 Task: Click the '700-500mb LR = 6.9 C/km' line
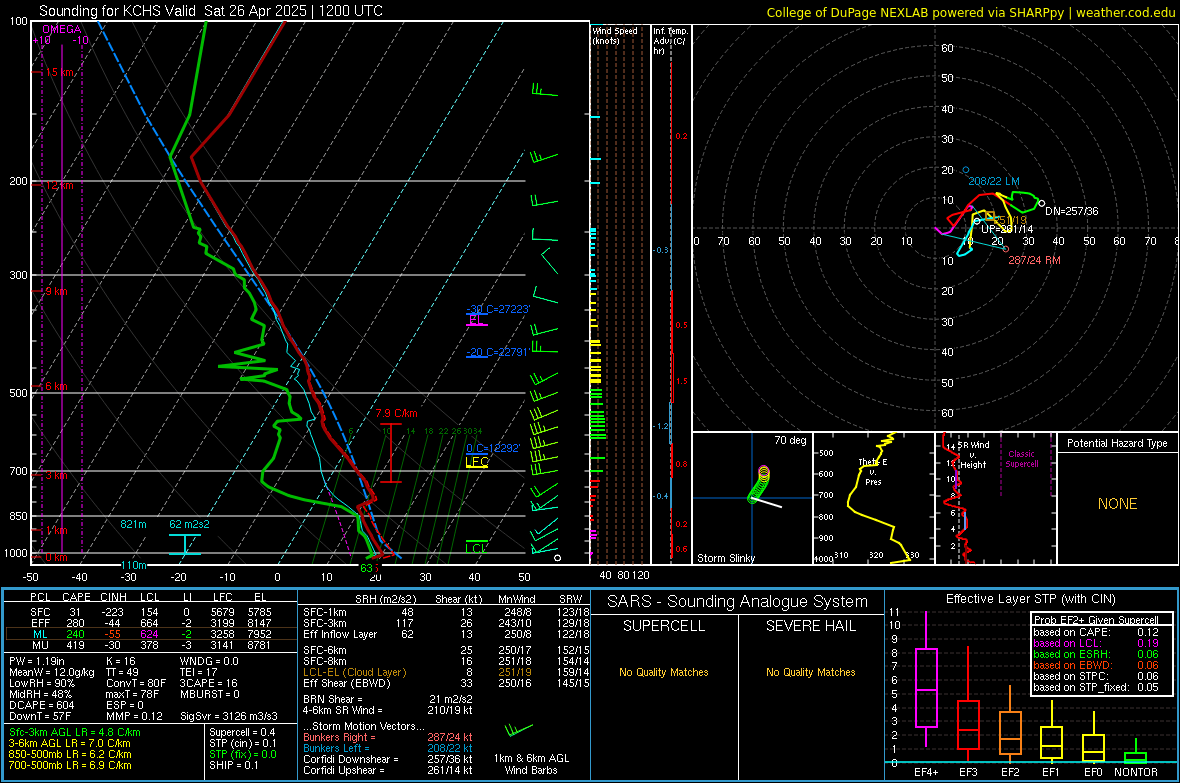point(70,765)
